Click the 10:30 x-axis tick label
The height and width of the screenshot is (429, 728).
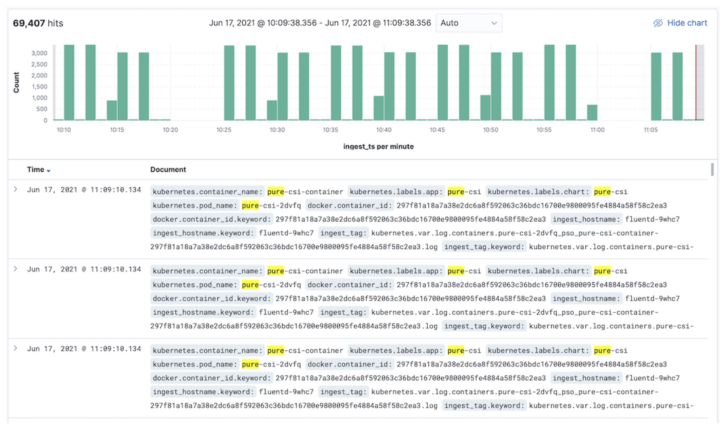(277, 130)
